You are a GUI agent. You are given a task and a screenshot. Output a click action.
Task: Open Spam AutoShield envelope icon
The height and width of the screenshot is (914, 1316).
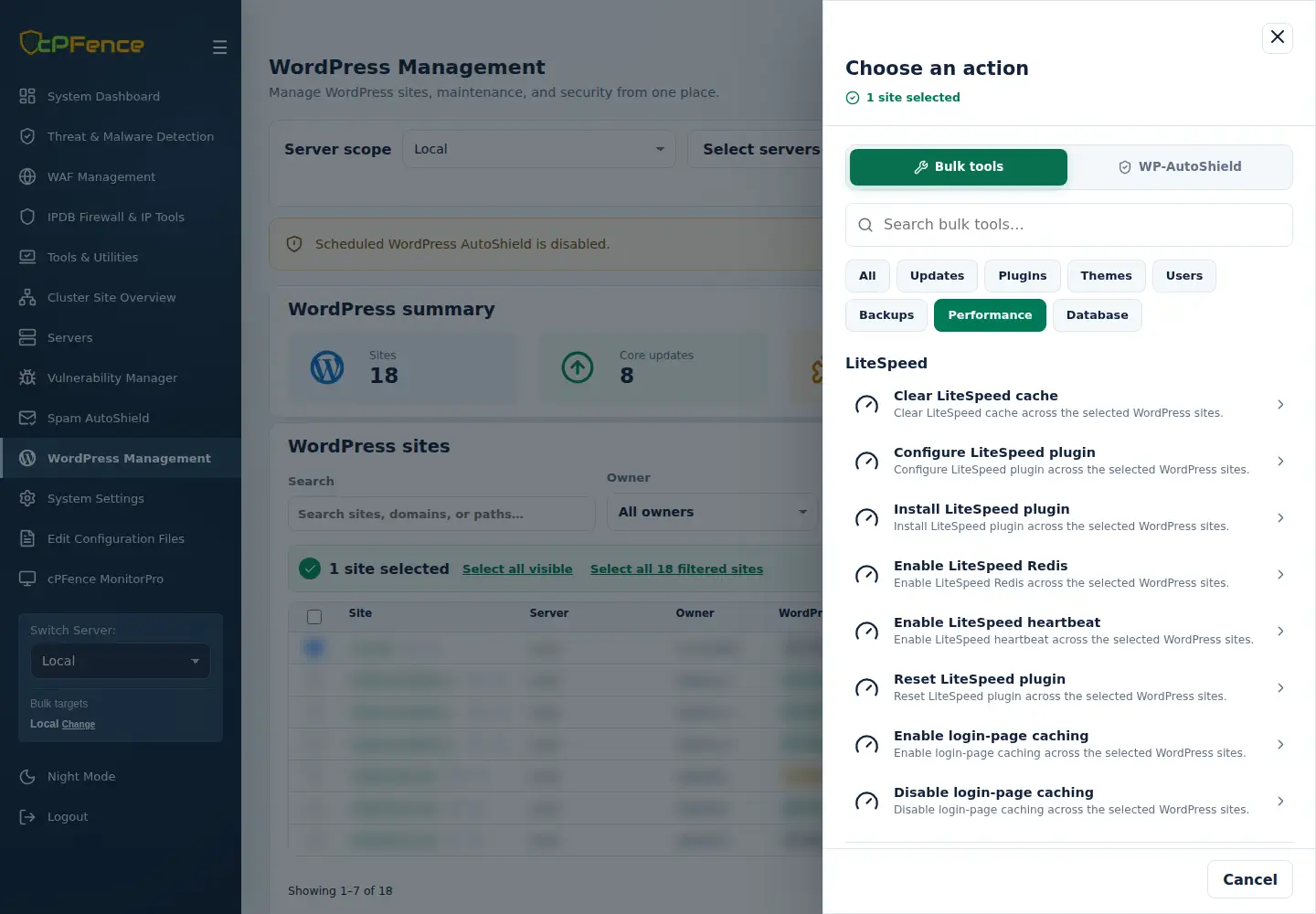coord(27,418)
